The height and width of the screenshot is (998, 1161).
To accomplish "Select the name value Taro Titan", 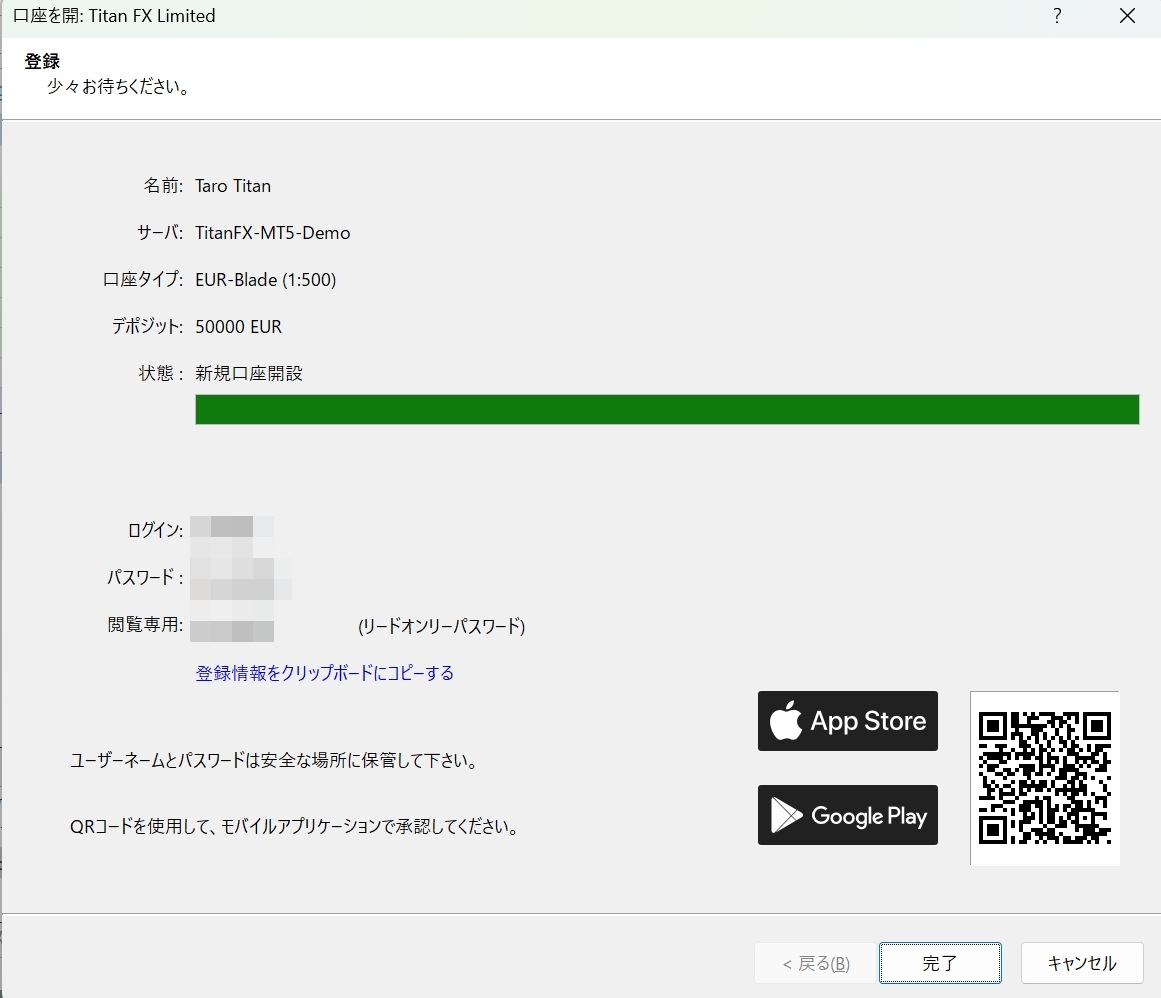I will point(233,186).
